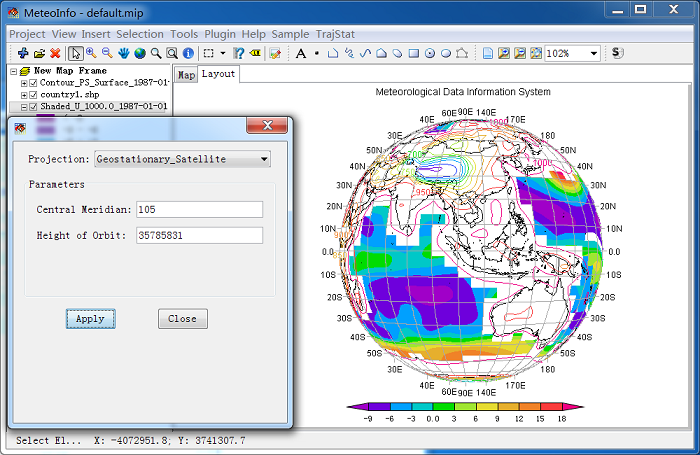Collapse the Shaded_U_1000.0 layer node
The height and width of the screenshot is (455, 700).
pos(24,107)
